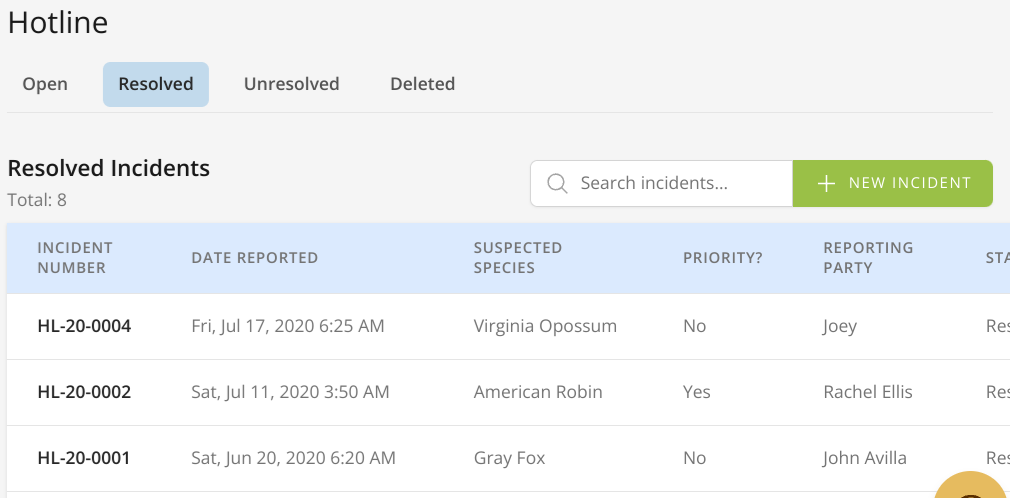Open incident HL-20-0002
This screenshot has width=1010, height=498.
tap(84, 392)
